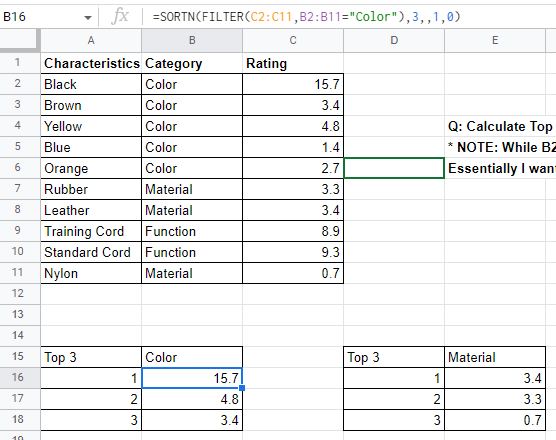Select column D header
Image resolution: width=556 pixels, height=440 pixels.
[x=394, y=40]
